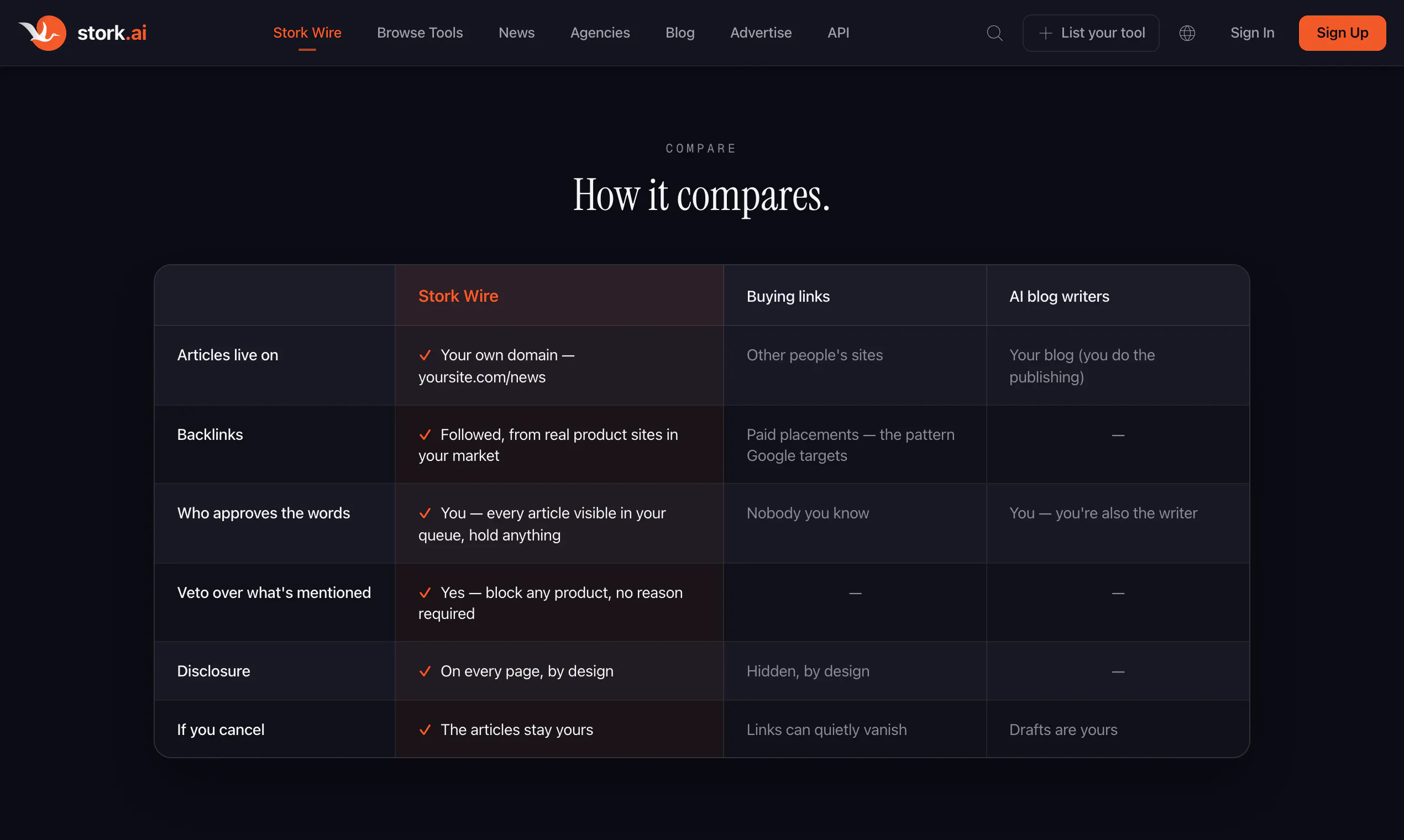Select the 'Who approves the words' row label
The width and height of the screenshot is (1404, 840).
coord(264,513)
